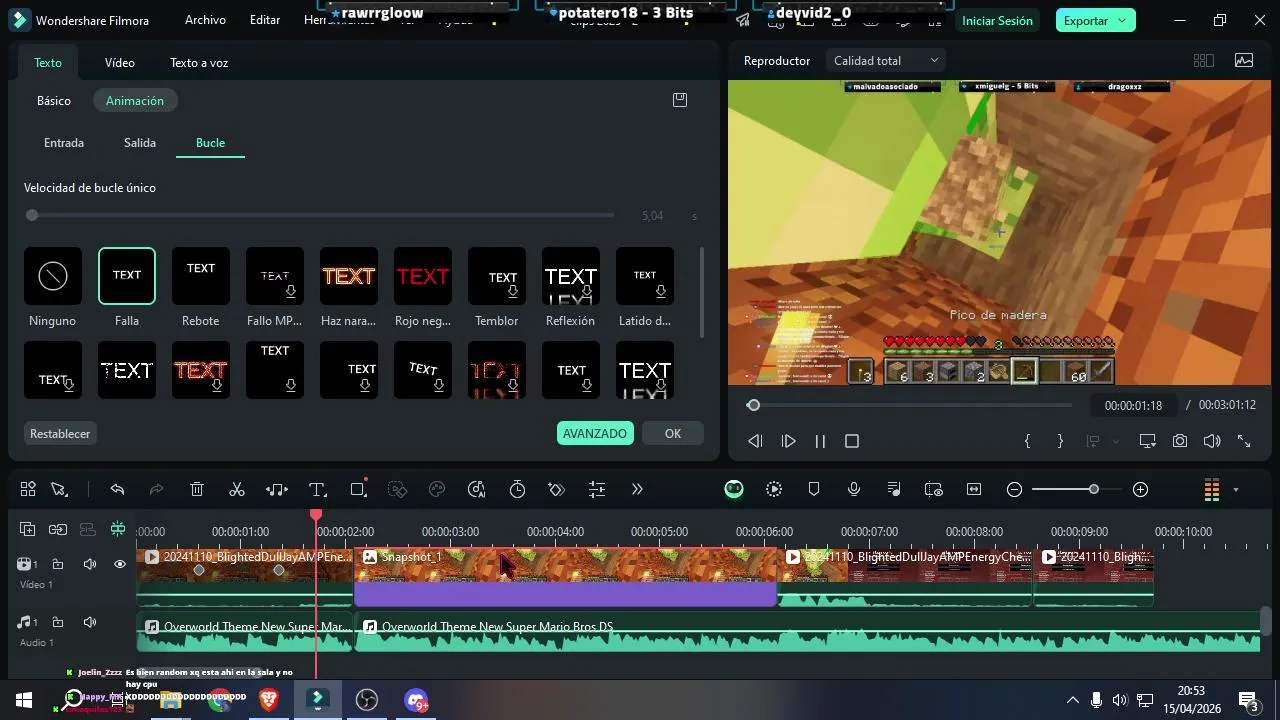Select the Snapshot_1 clip on timeline

point(566,576)
